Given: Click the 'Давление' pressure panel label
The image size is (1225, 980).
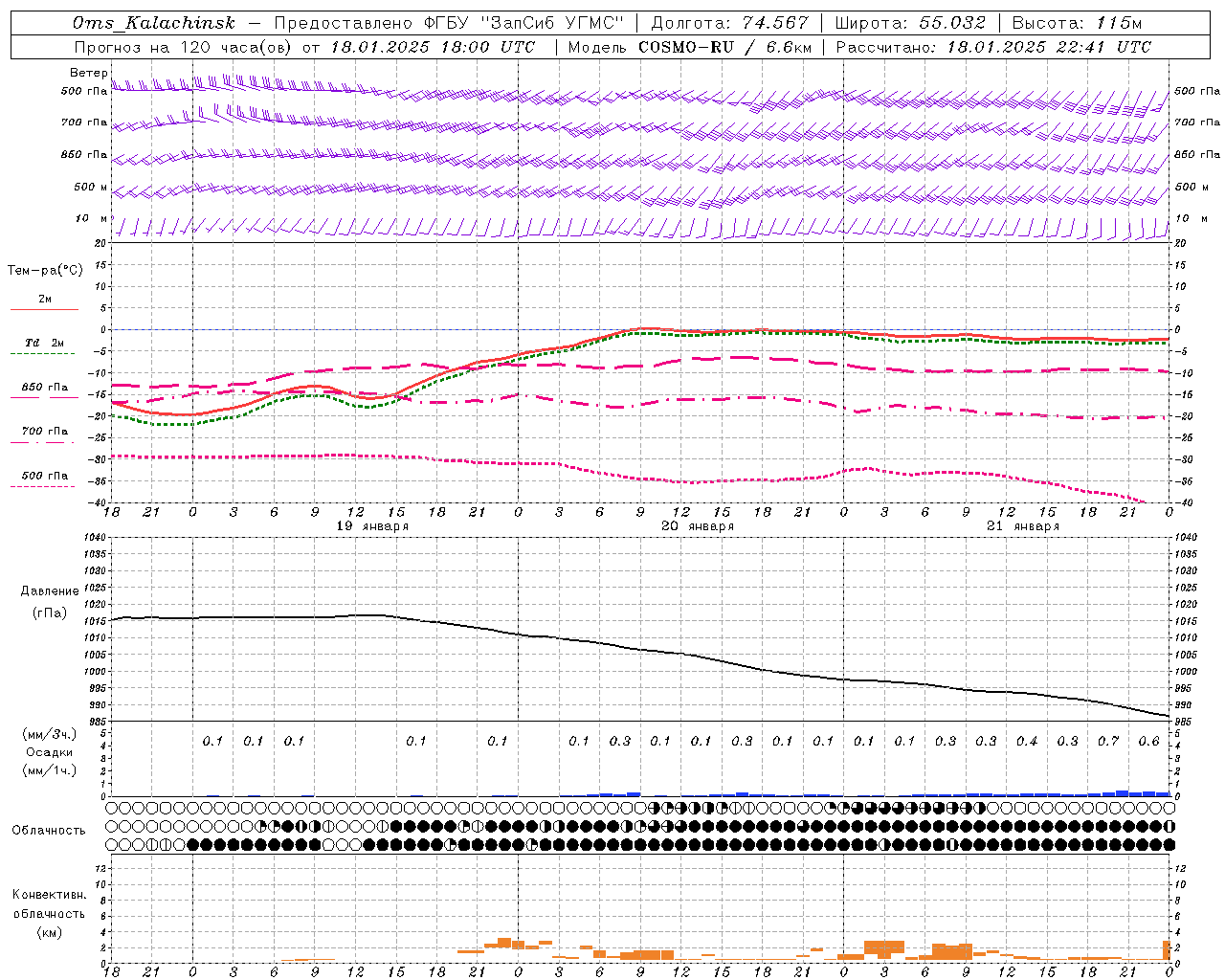Looking at the screenshot, I should point(50,591).
